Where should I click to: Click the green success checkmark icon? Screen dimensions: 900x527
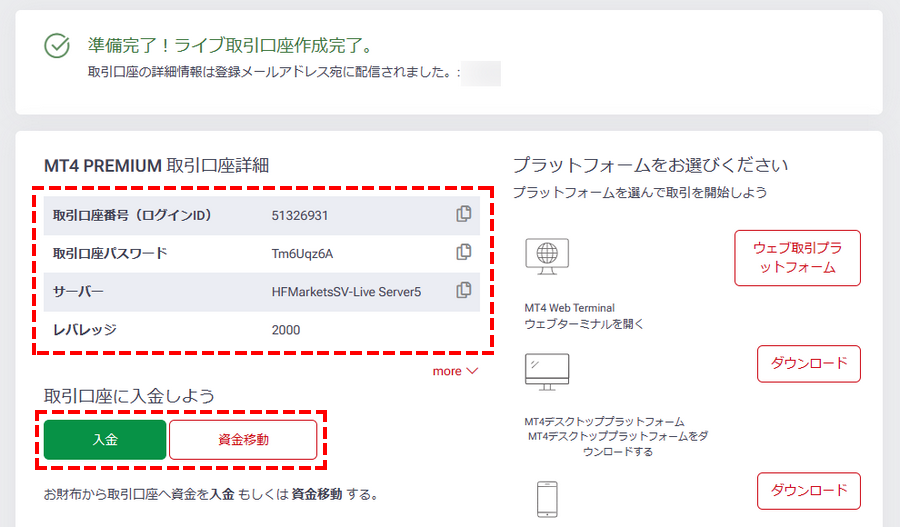coord(57,45)
